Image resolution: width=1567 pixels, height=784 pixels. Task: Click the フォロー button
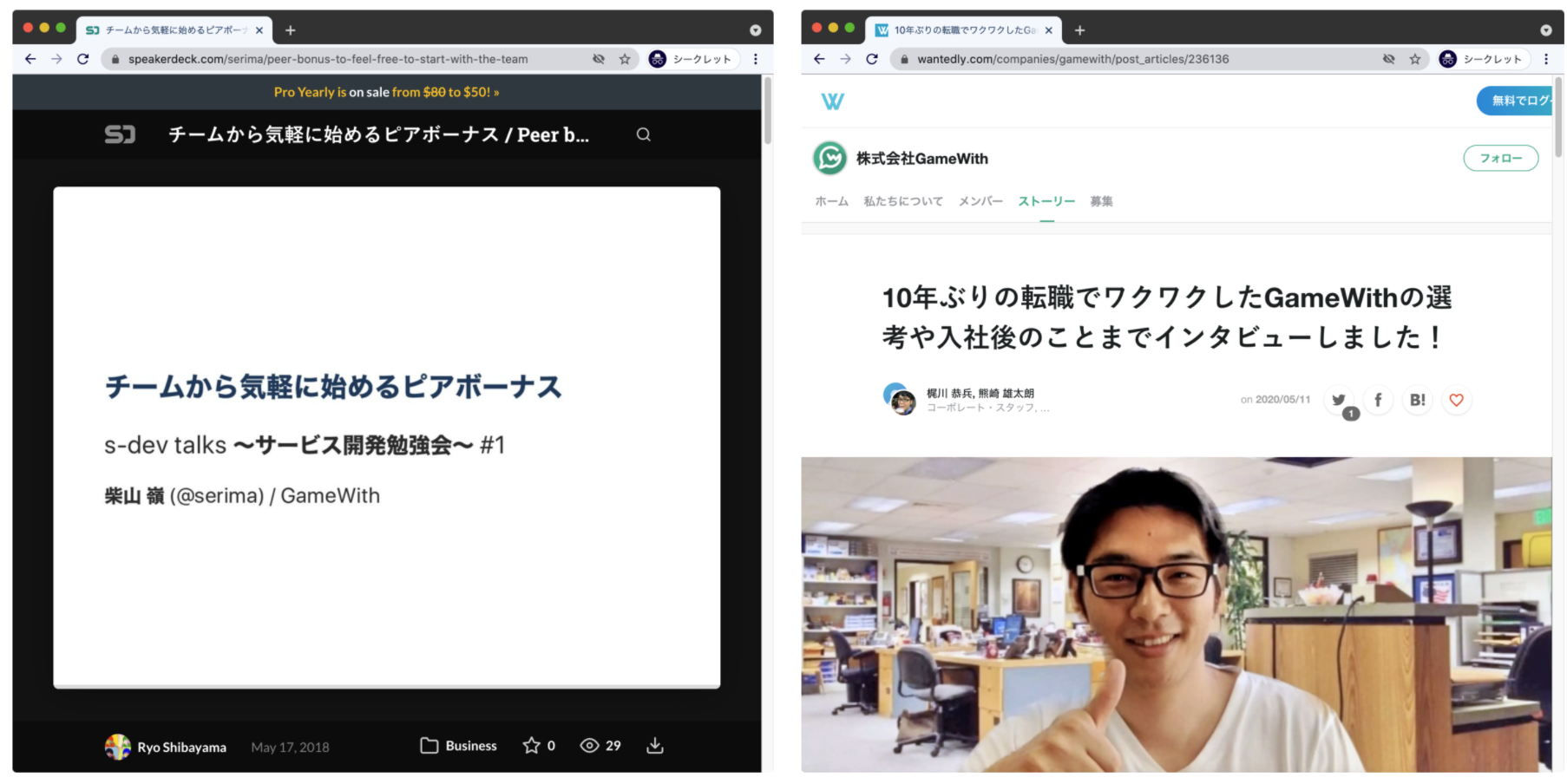(1500, 158)
